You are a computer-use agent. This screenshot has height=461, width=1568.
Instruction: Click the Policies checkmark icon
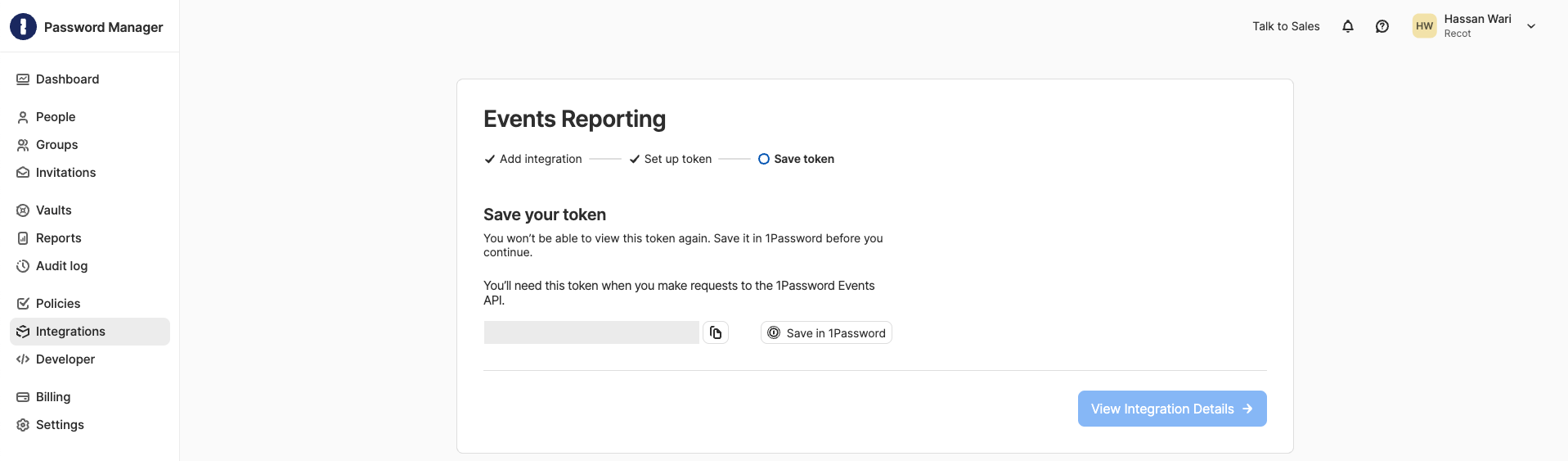23,304
